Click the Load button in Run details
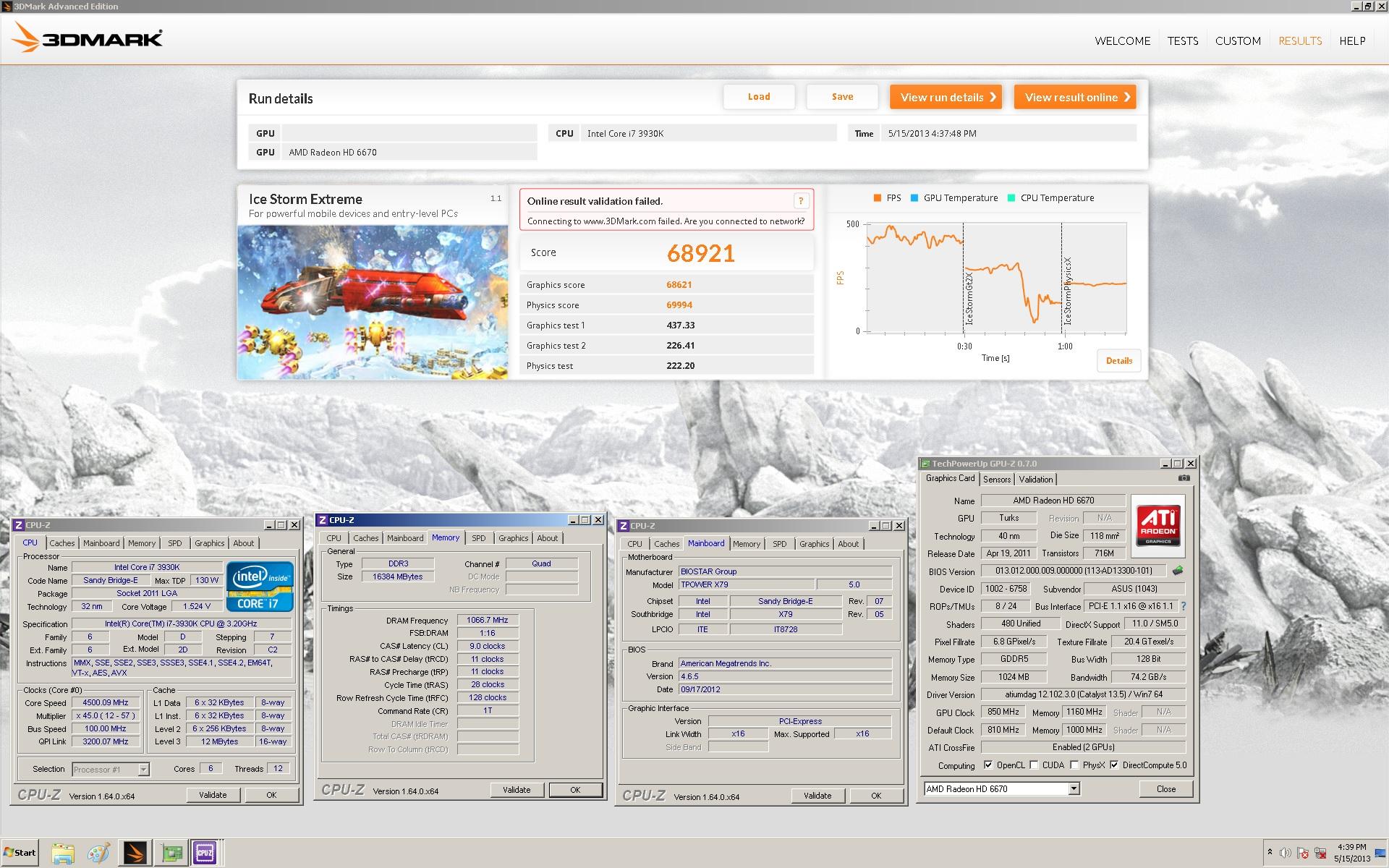The height and width of the screenshot is (868, 1389). [x=759, y=97]
